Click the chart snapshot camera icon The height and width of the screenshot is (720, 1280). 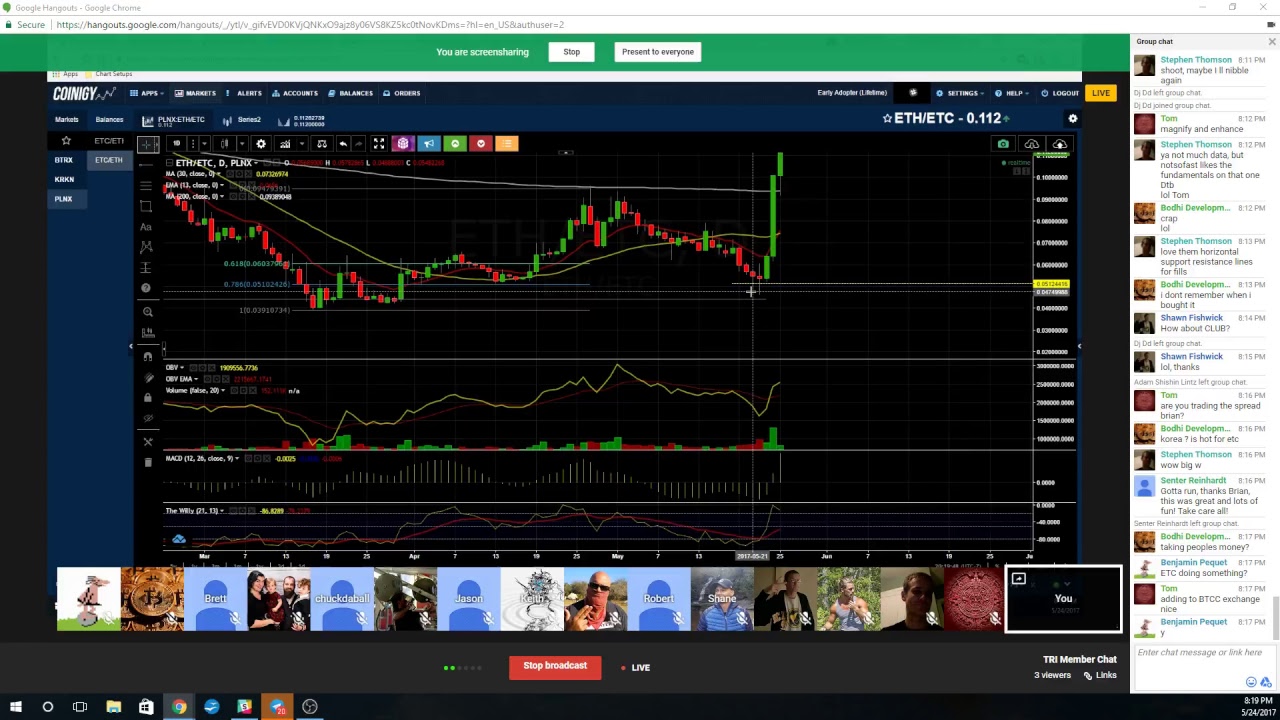tap(1003, 144)
